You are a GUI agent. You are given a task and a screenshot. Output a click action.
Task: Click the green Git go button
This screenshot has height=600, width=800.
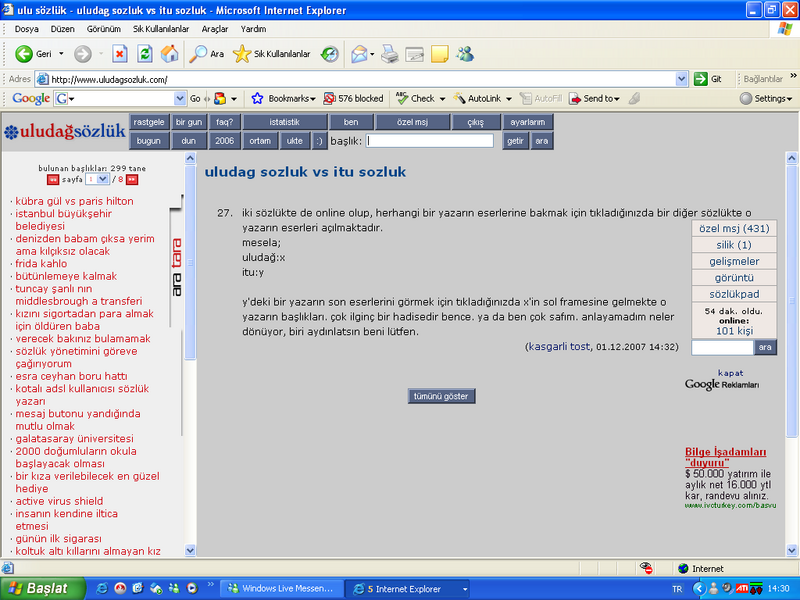[x=708, y=79]
